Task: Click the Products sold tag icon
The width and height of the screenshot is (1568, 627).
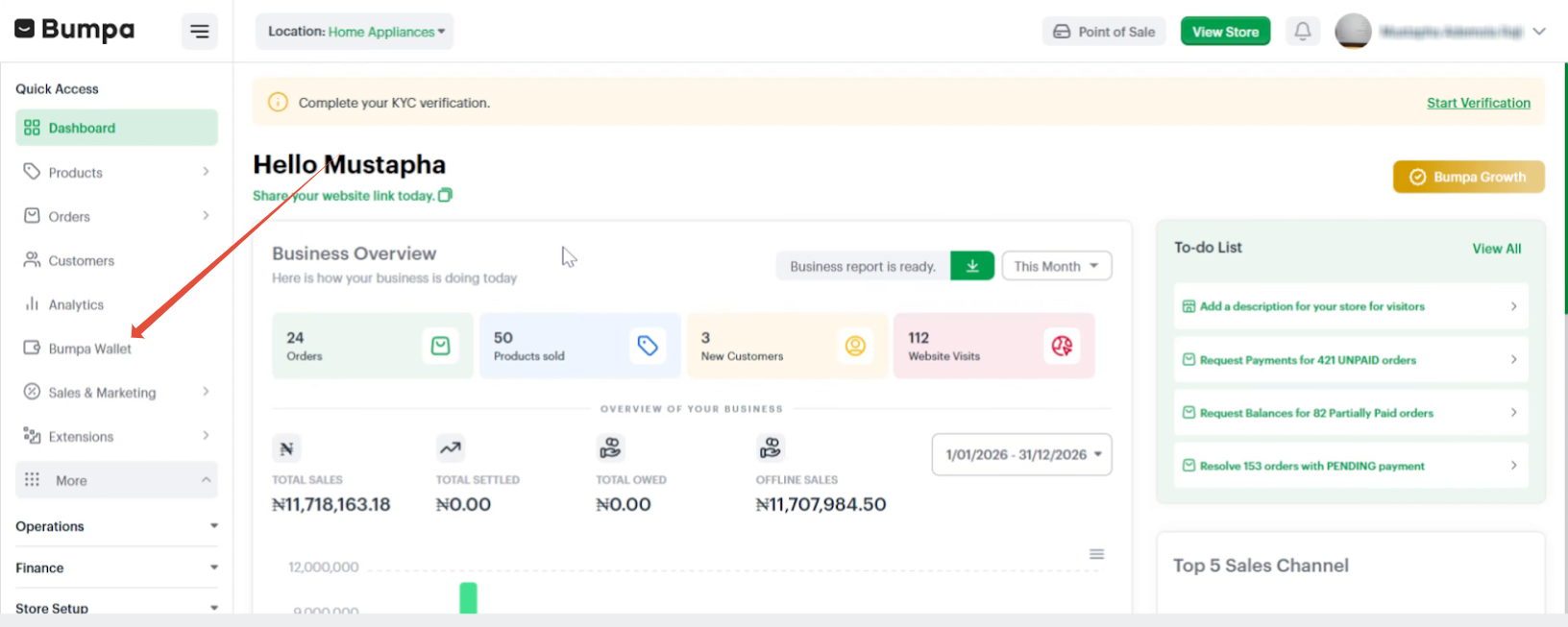Action: tap(648, 346)
